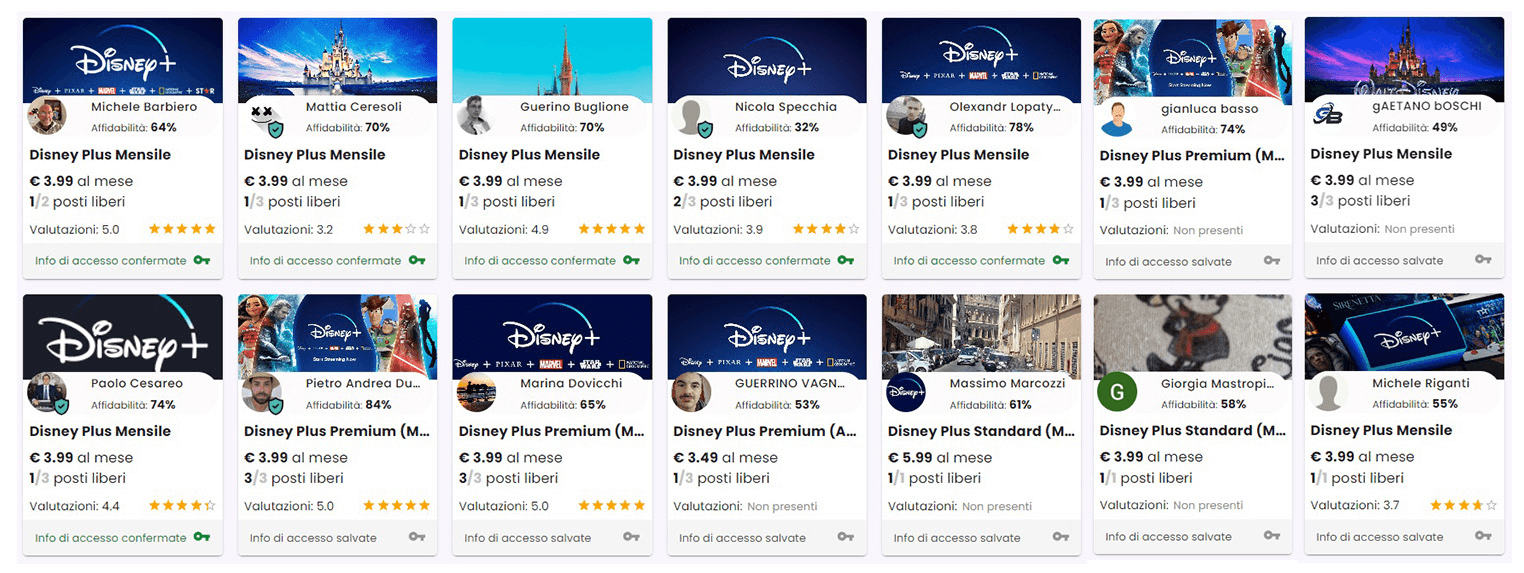
Task: Click Paolo Cesareo's profile avatar
Action: (x=48, y=394)
